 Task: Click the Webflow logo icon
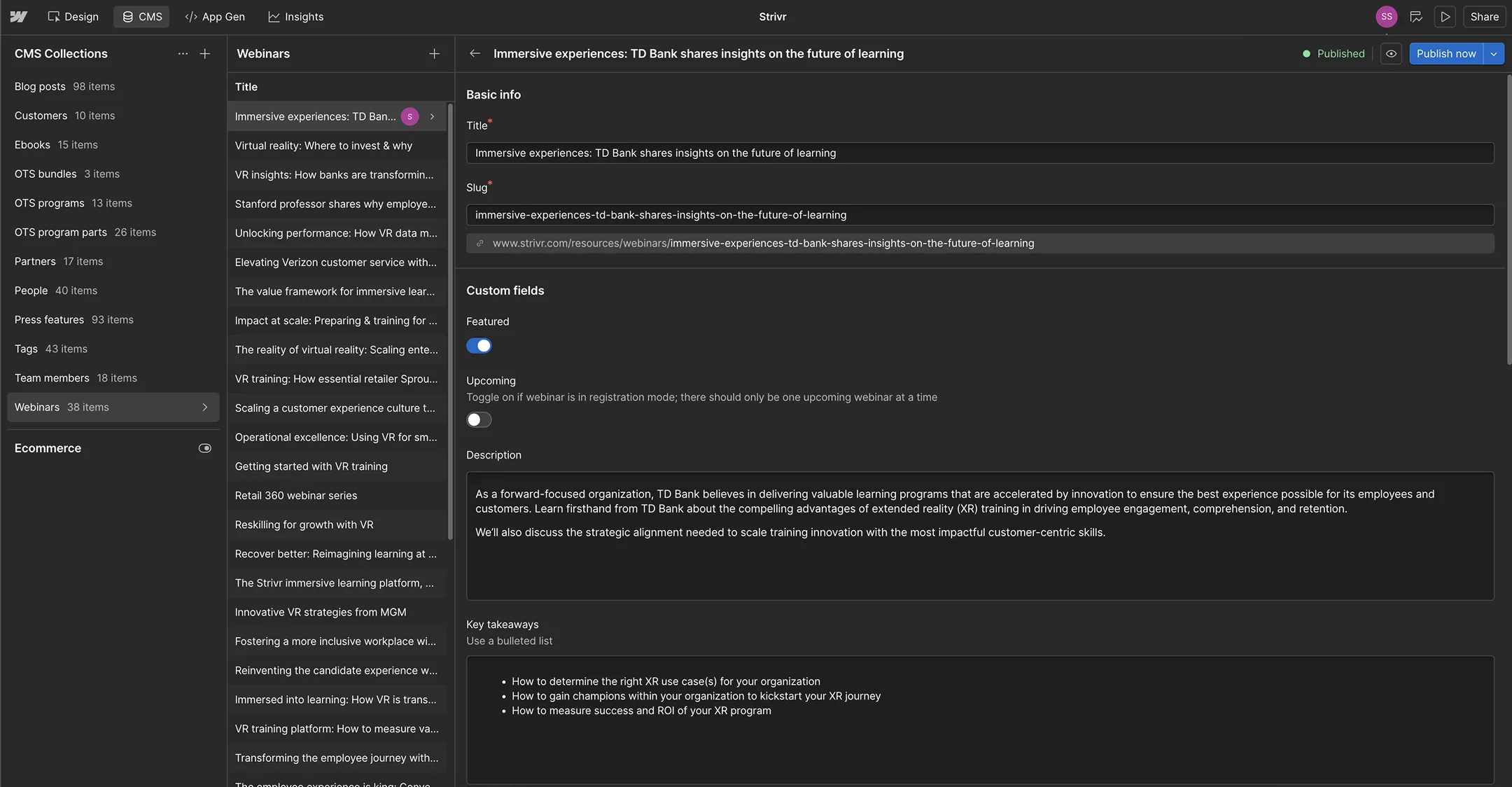pos(19,17)
